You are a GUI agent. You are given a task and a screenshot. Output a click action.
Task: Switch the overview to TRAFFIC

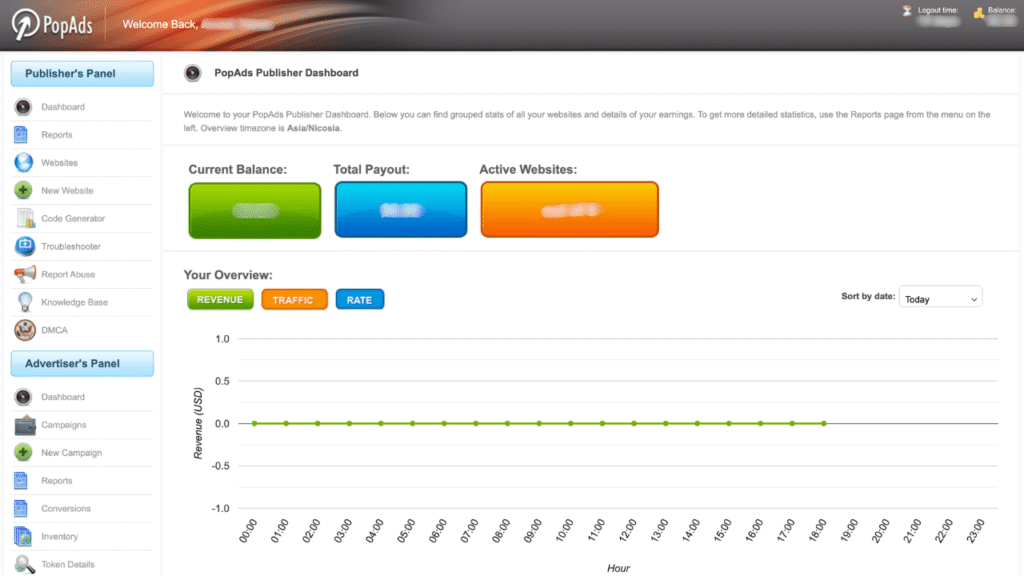pos(294,300)
